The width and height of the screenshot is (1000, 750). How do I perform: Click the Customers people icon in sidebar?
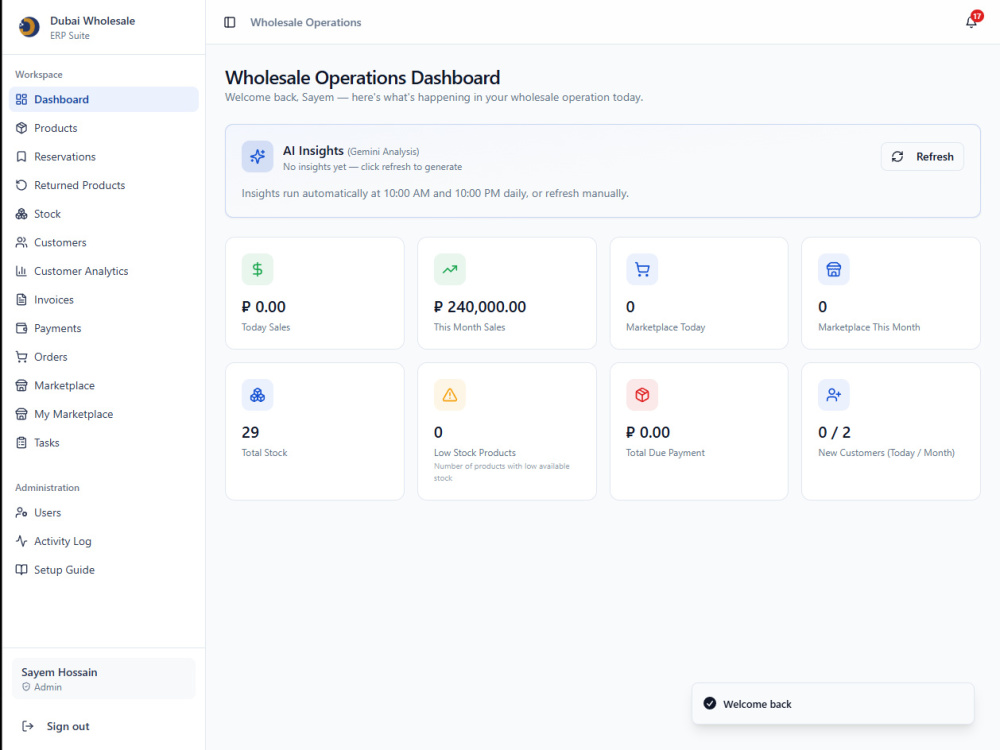point(22,242)
